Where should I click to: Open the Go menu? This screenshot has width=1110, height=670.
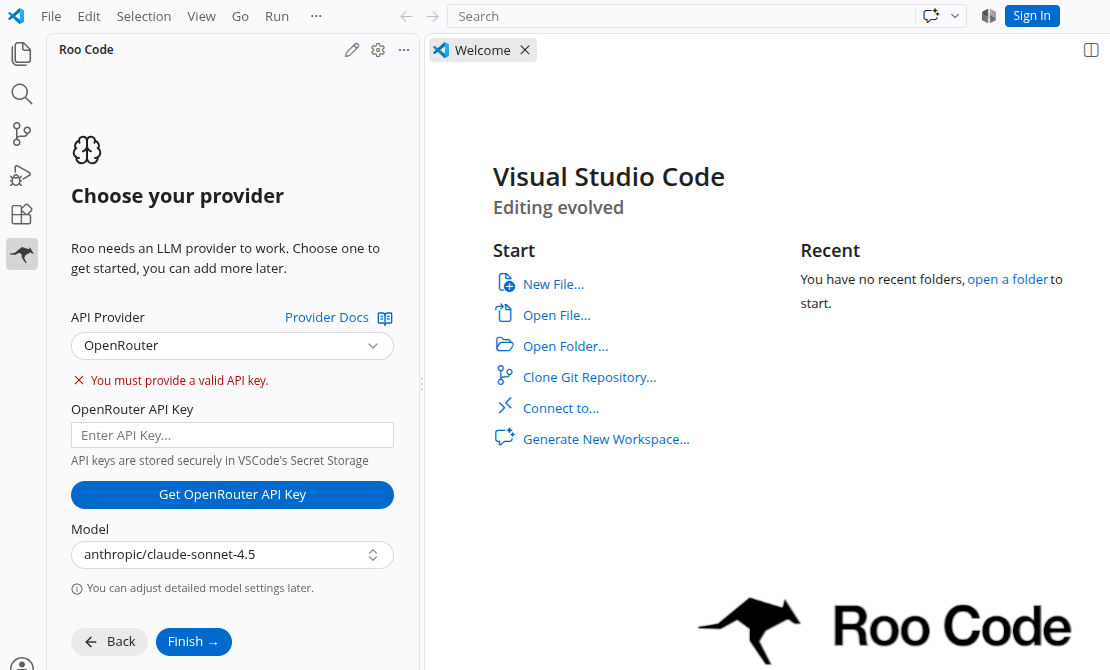240,16
